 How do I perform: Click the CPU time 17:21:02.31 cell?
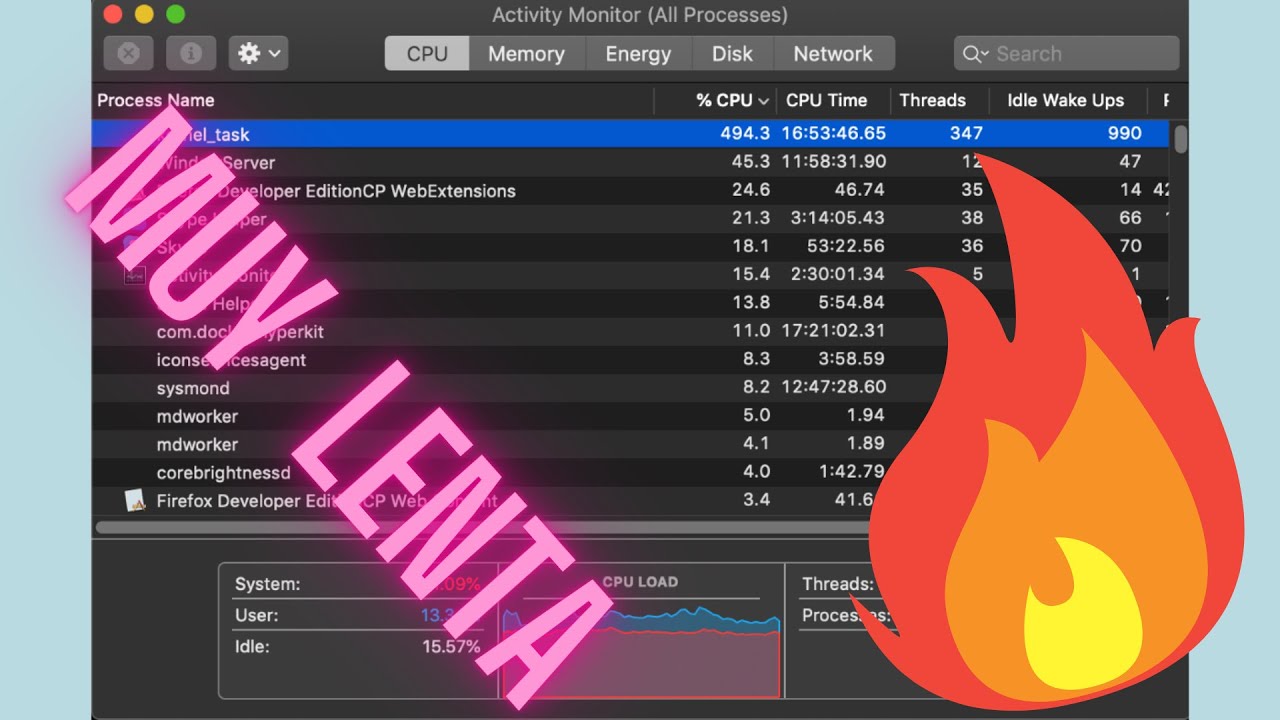(x=836, y=330)
